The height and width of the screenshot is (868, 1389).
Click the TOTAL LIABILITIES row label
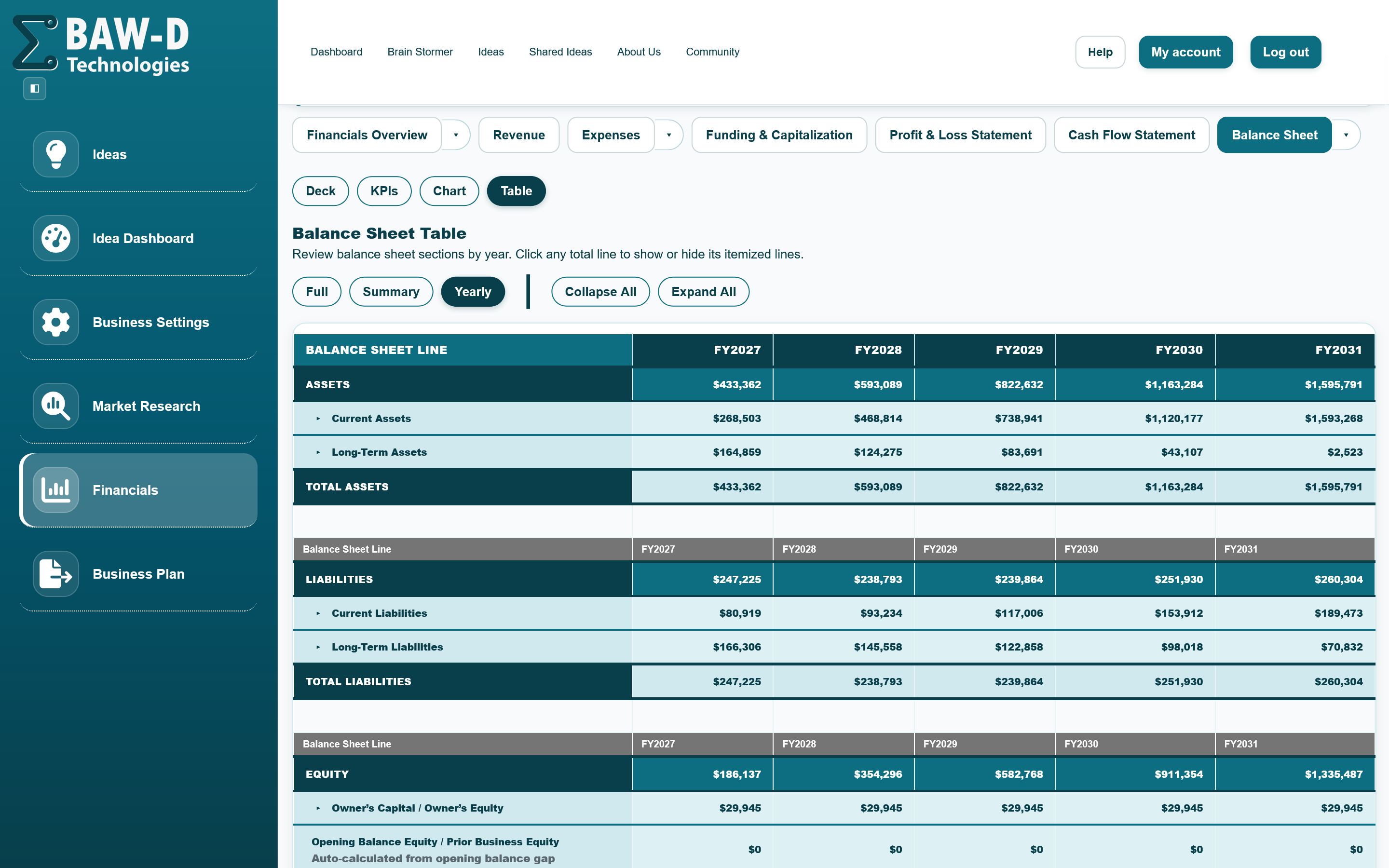click(358, 681)
